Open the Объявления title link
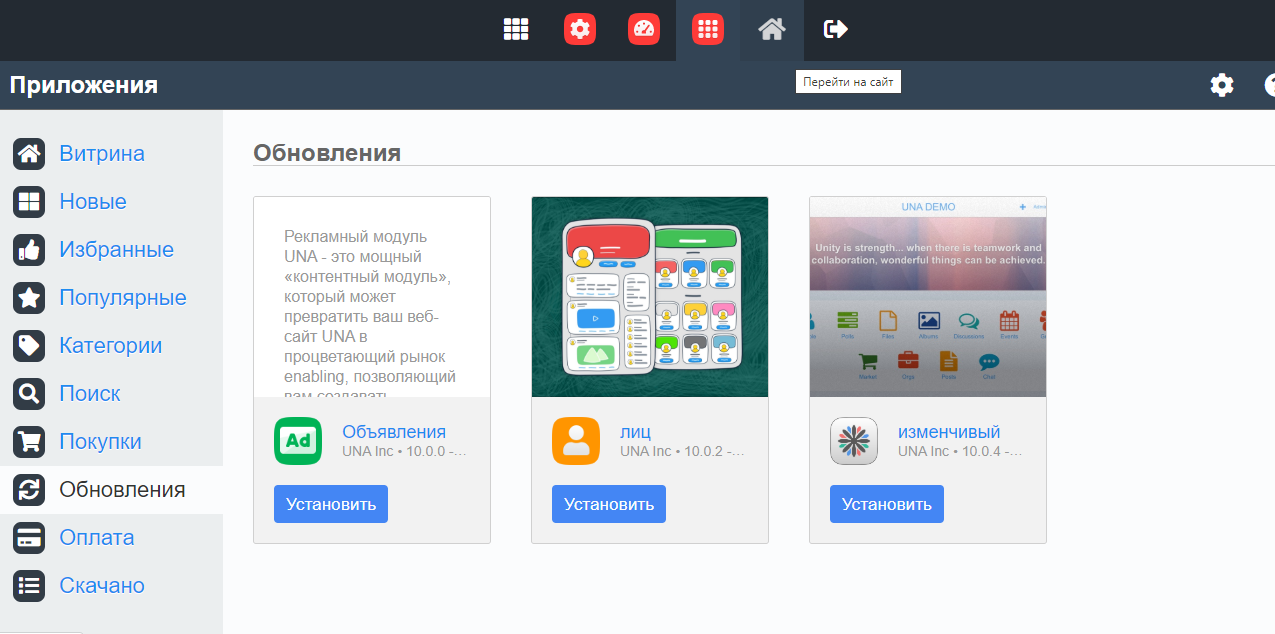 (394, 432)
